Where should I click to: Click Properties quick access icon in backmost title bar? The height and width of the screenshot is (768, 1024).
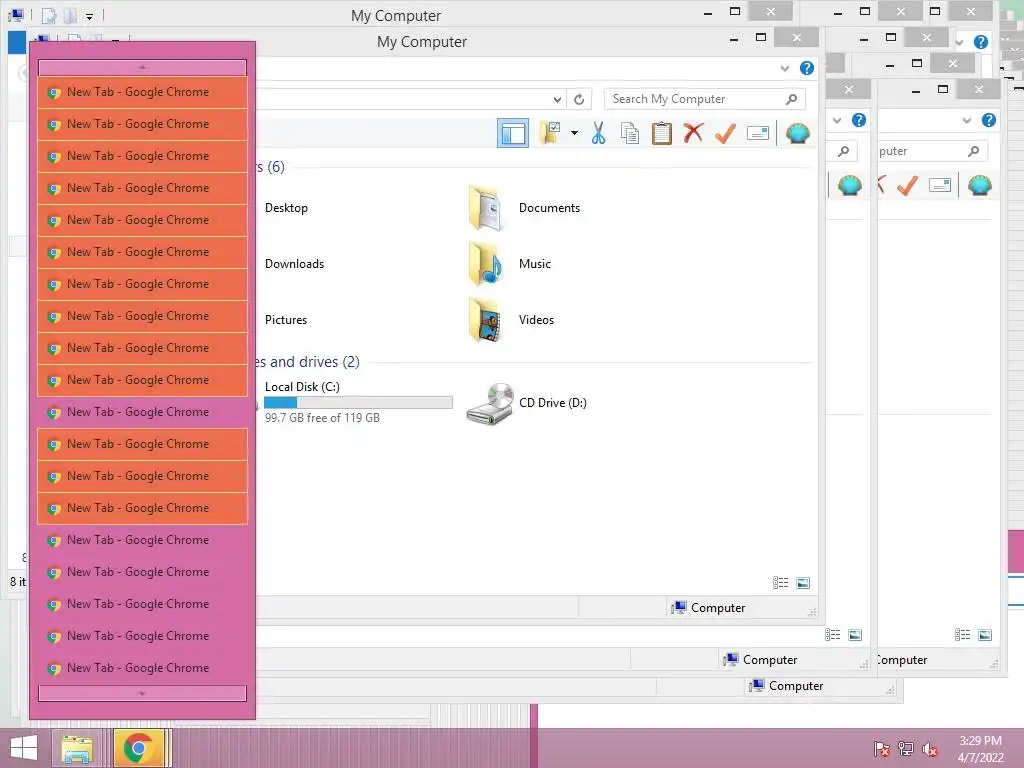pyautogui.click(x=49, y=15)
